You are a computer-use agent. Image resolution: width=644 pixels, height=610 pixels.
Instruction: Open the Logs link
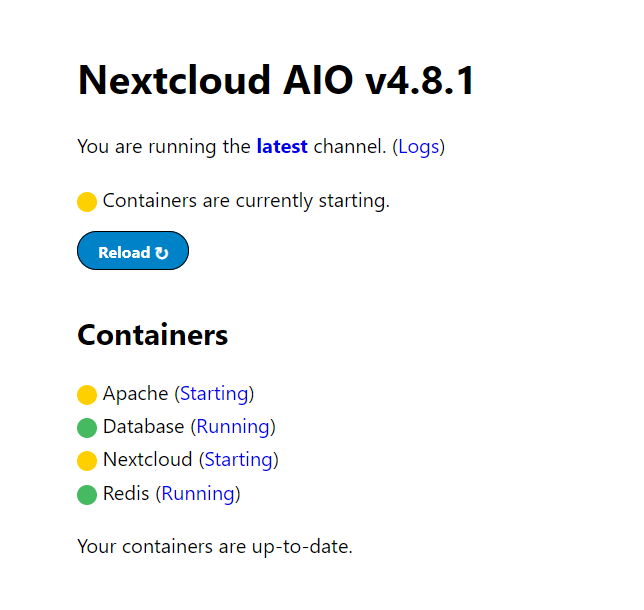(x=419, y=147)
